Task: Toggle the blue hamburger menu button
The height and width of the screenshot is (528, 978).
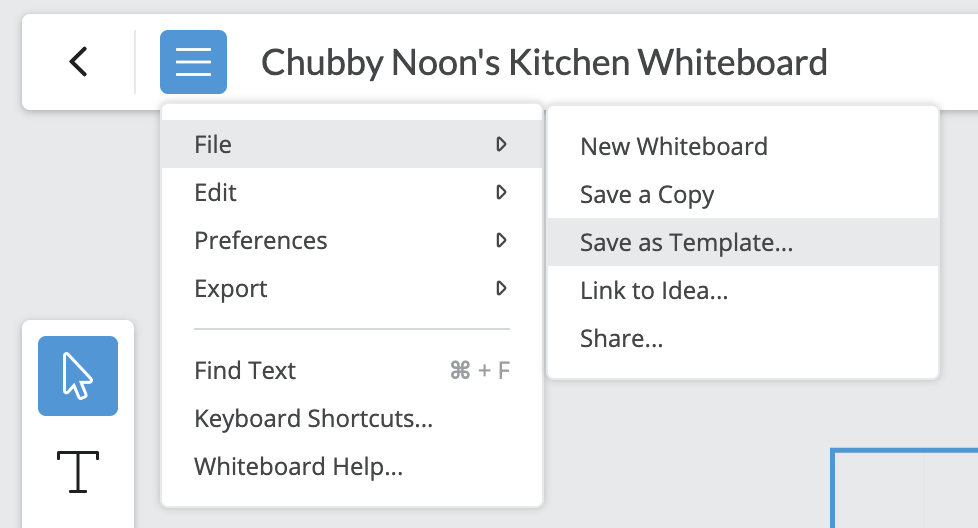Action: pyautogui.click(x=193, y=62)
